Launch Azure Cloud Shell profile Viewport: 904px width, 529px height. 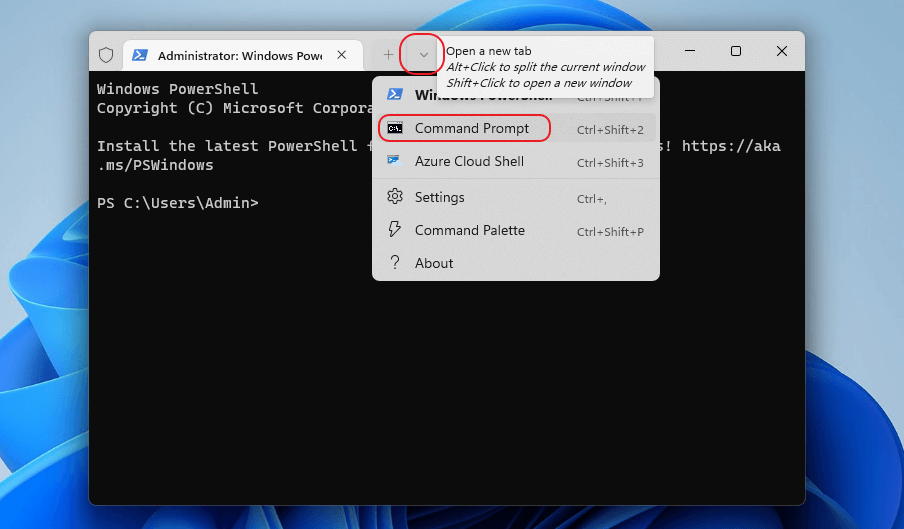515,161
